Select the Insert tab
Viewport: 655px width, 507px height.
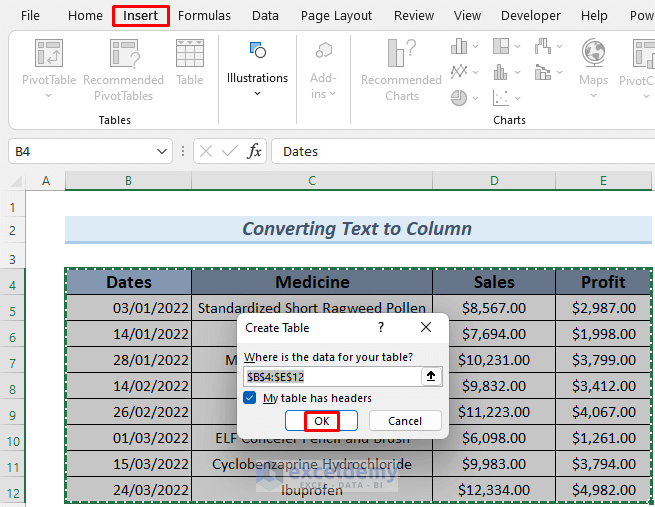[x=140, y=16]
